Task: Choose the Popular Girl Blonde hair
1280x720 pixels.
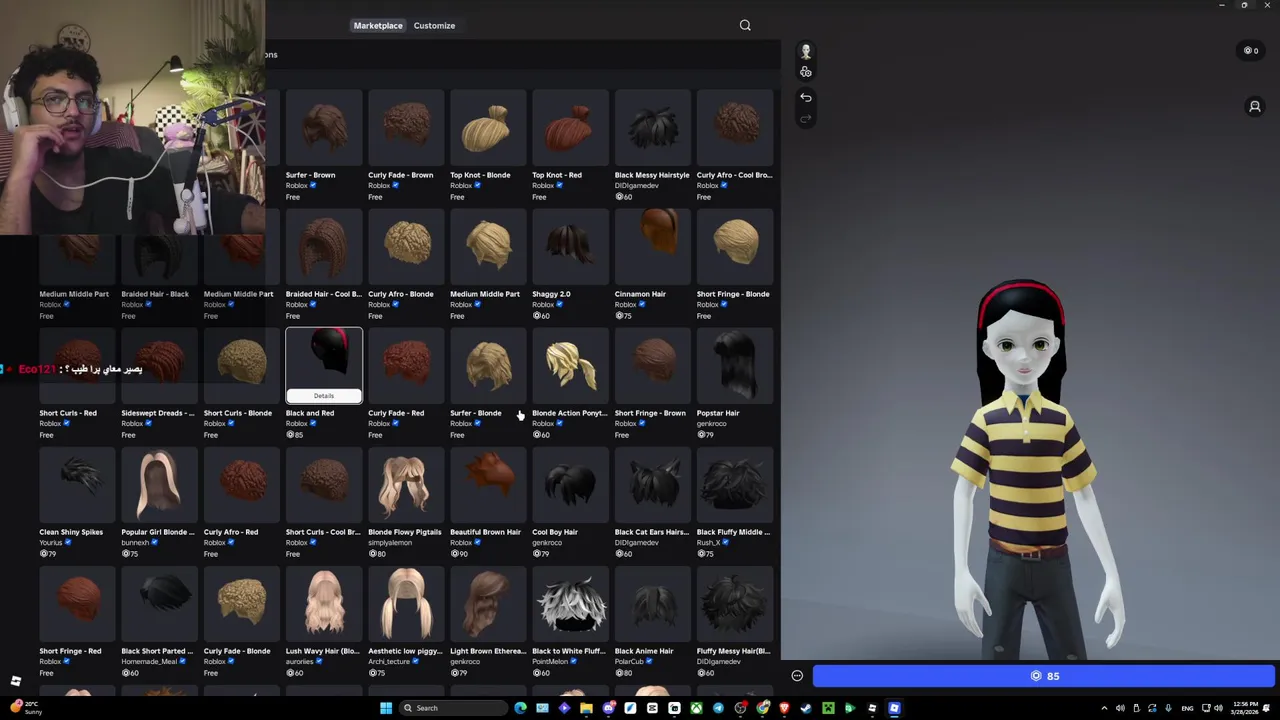Action: pyautogui.click(x=160, y=503)
